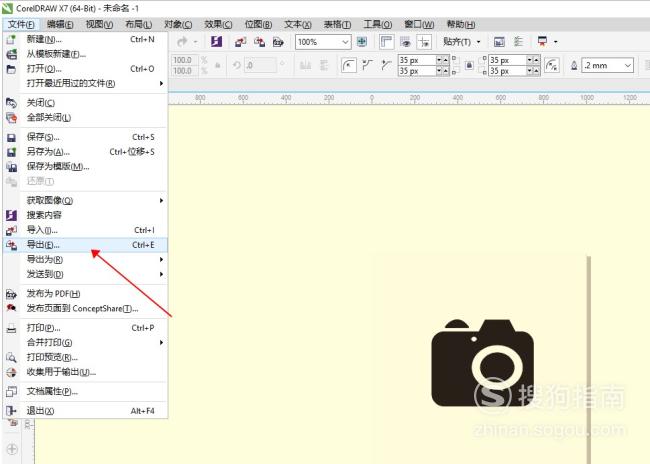
Task: Click the Corel CONNECT search content toolbar icon
Action: 216,41
